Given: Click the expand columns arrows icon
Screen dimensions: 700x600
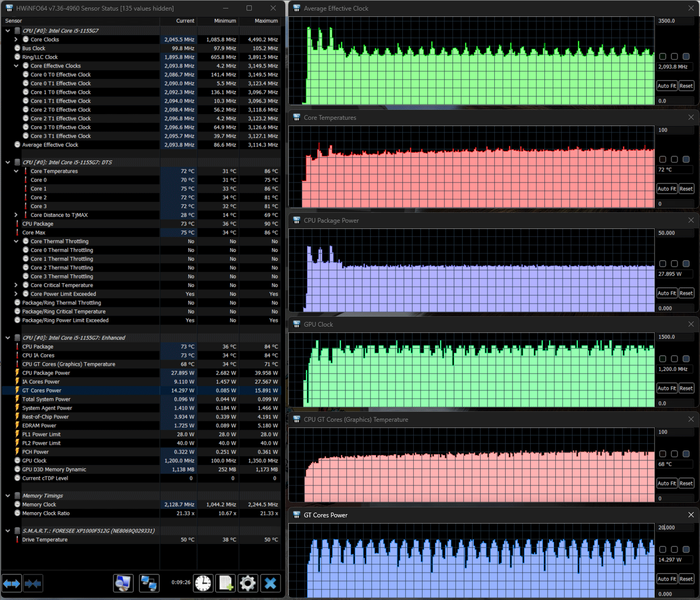Looking at the screenshot, I should pyautogui.click(x=12, y=583).
